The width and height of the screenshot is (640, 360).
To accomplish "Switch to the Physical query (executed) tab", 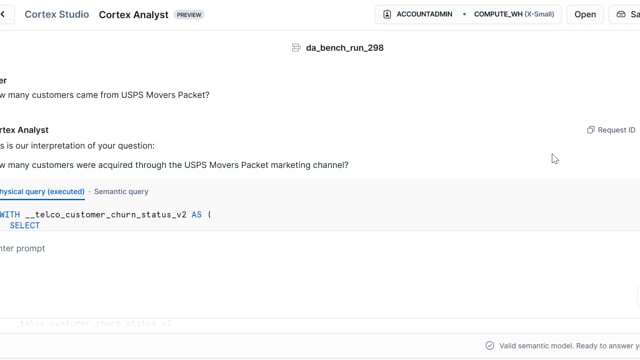I will pos(42,191).
